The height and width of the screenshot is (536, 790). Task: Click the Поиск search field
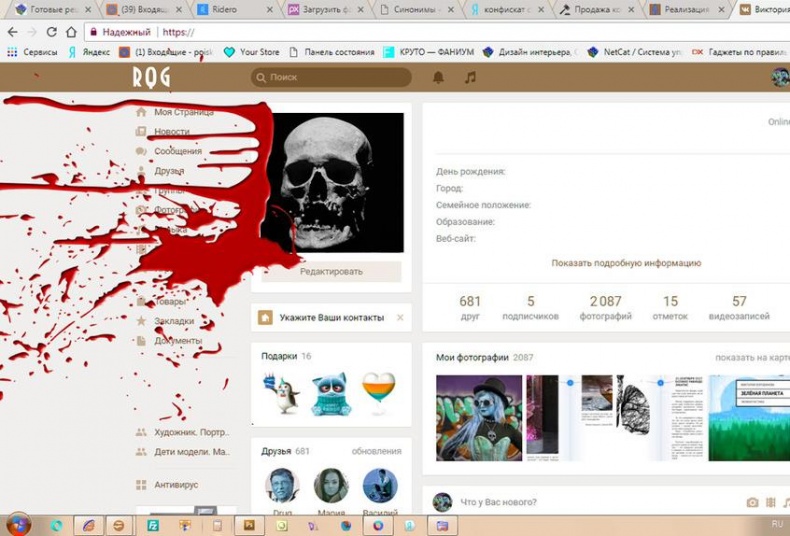[x=330, y=77]
